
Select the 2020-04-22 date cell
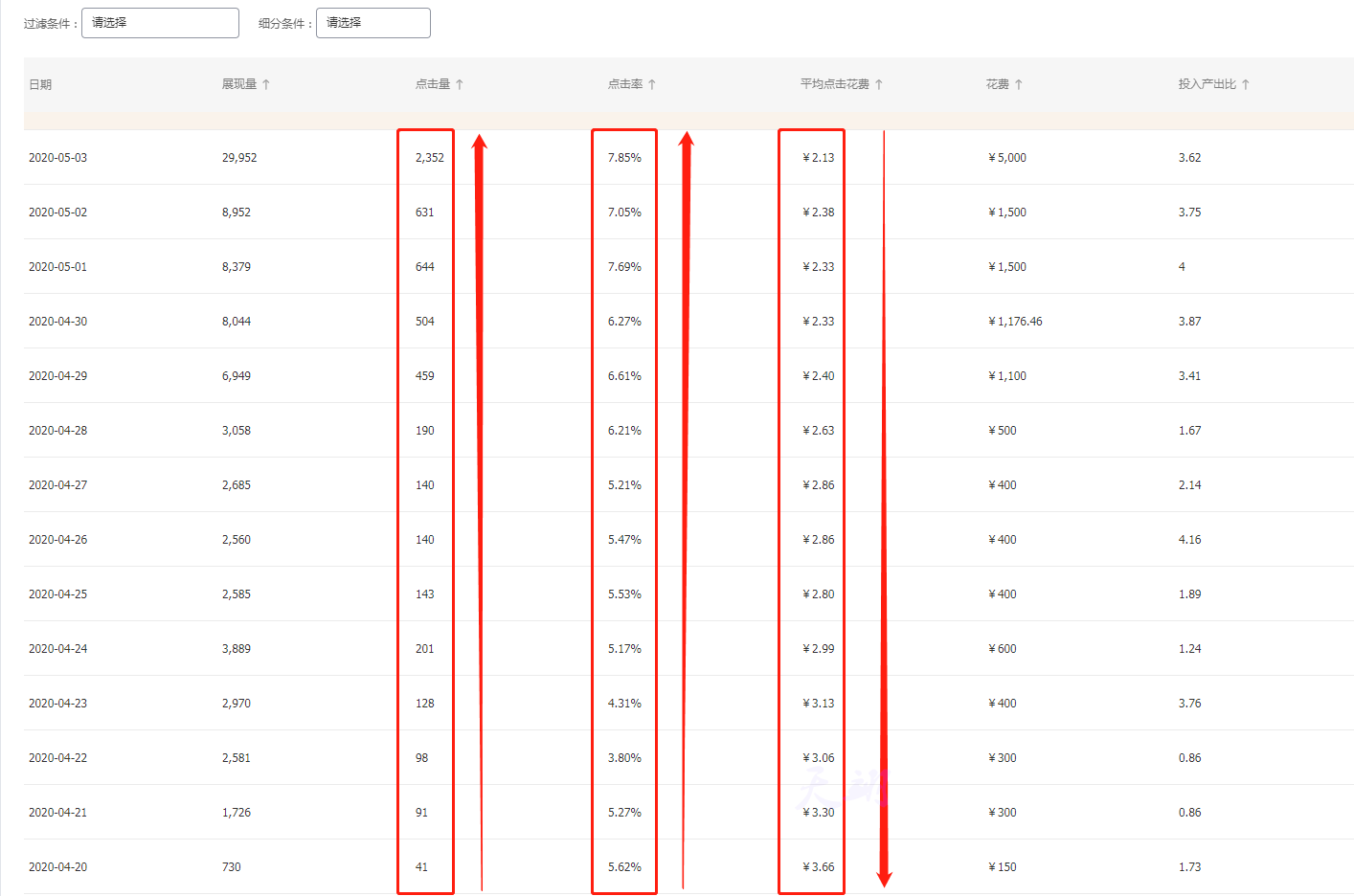point(57,758)
